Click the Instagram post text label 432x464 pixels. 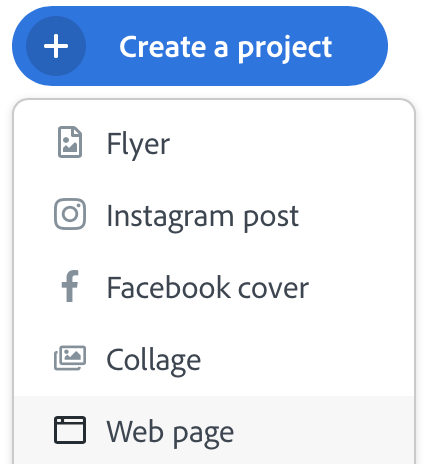(203, 217)
